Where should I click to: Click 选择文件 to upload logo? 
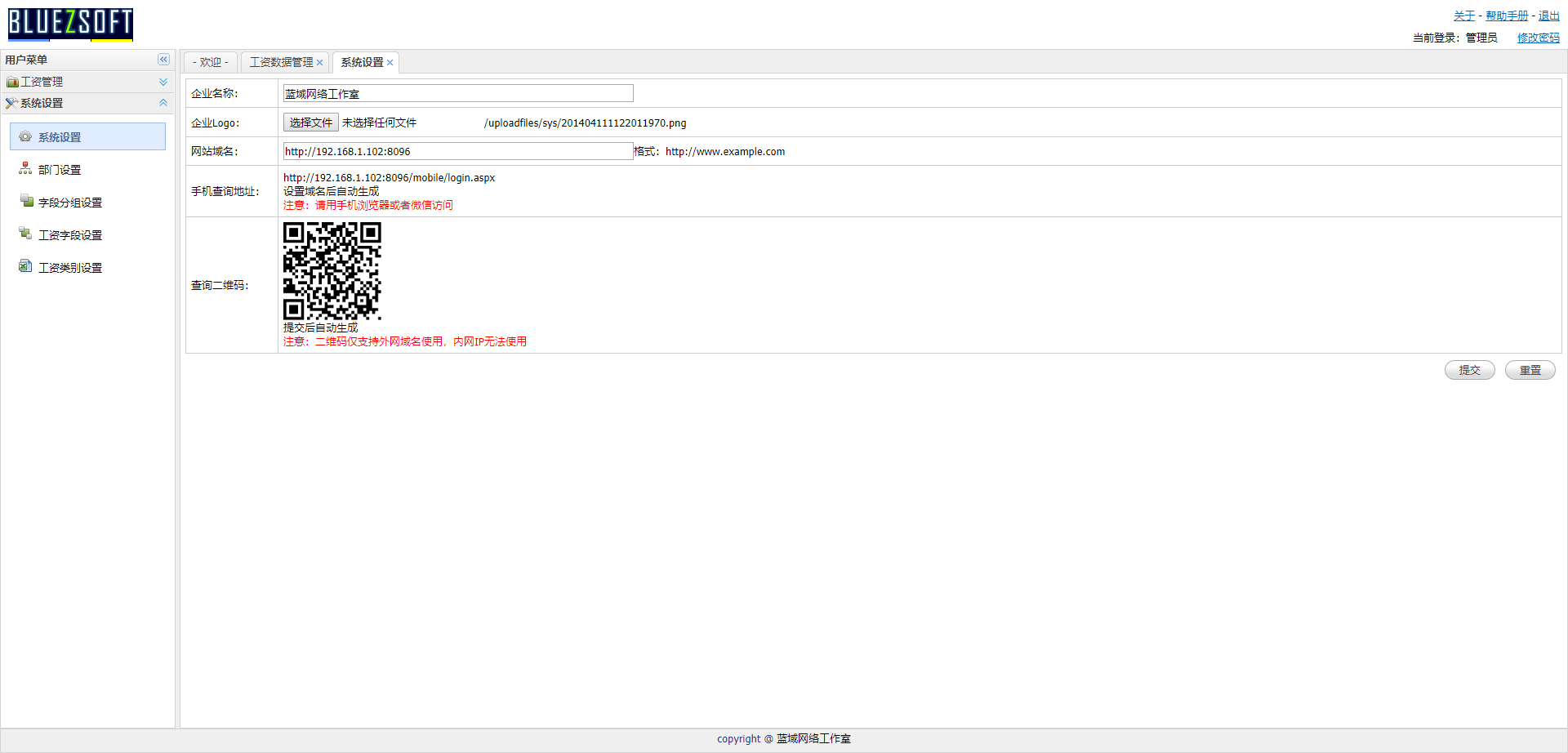(310, 123)
